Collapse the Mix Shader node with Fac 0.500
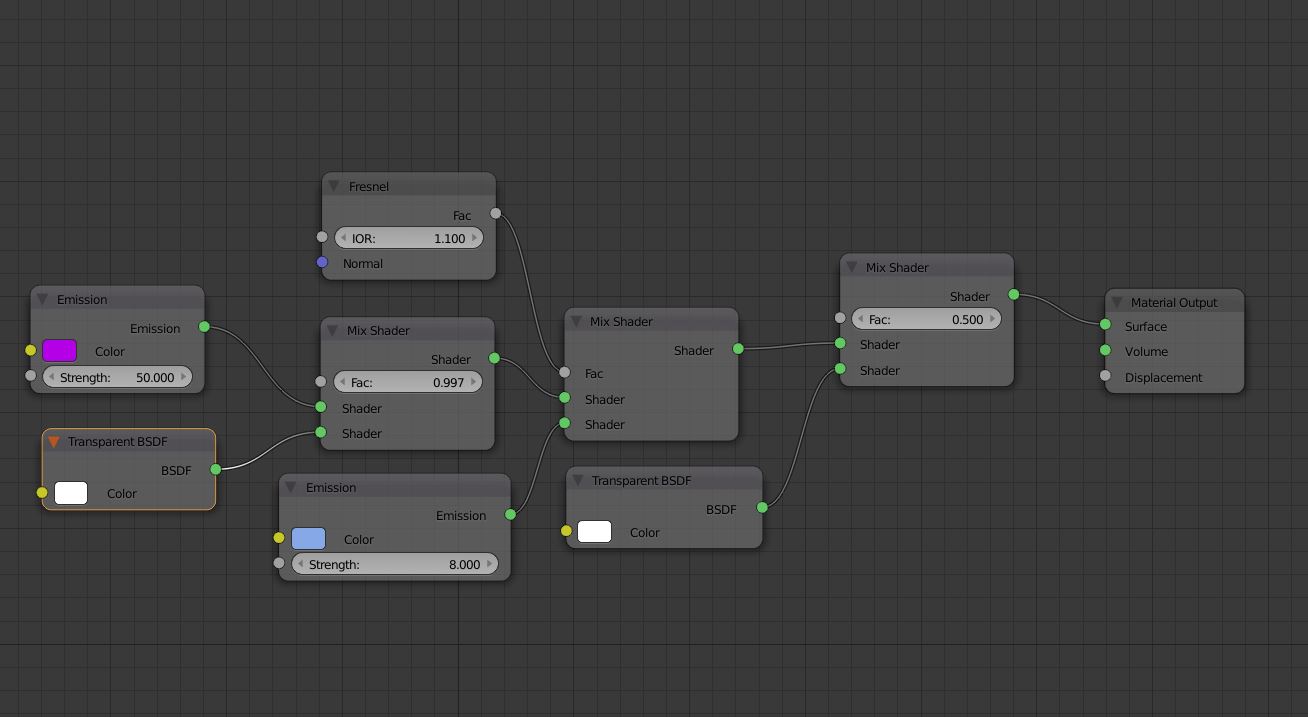The width and height of the screenshot is (1308, 717). pos(852,267)
